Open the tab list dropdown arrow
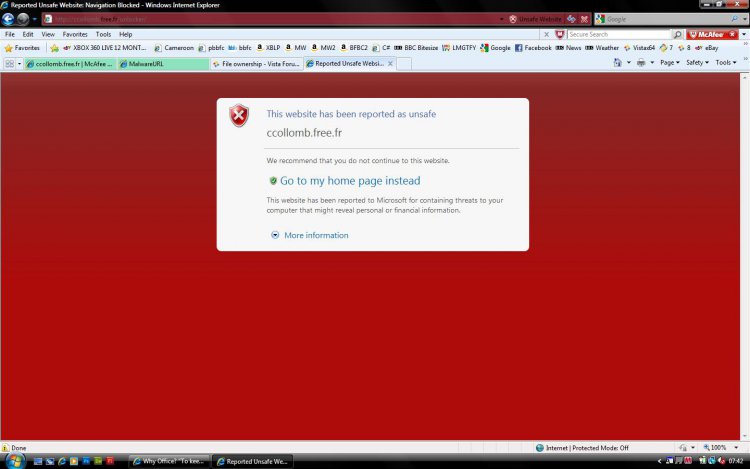The width and height of the screenshot is (750, 469). coord(19,64)
